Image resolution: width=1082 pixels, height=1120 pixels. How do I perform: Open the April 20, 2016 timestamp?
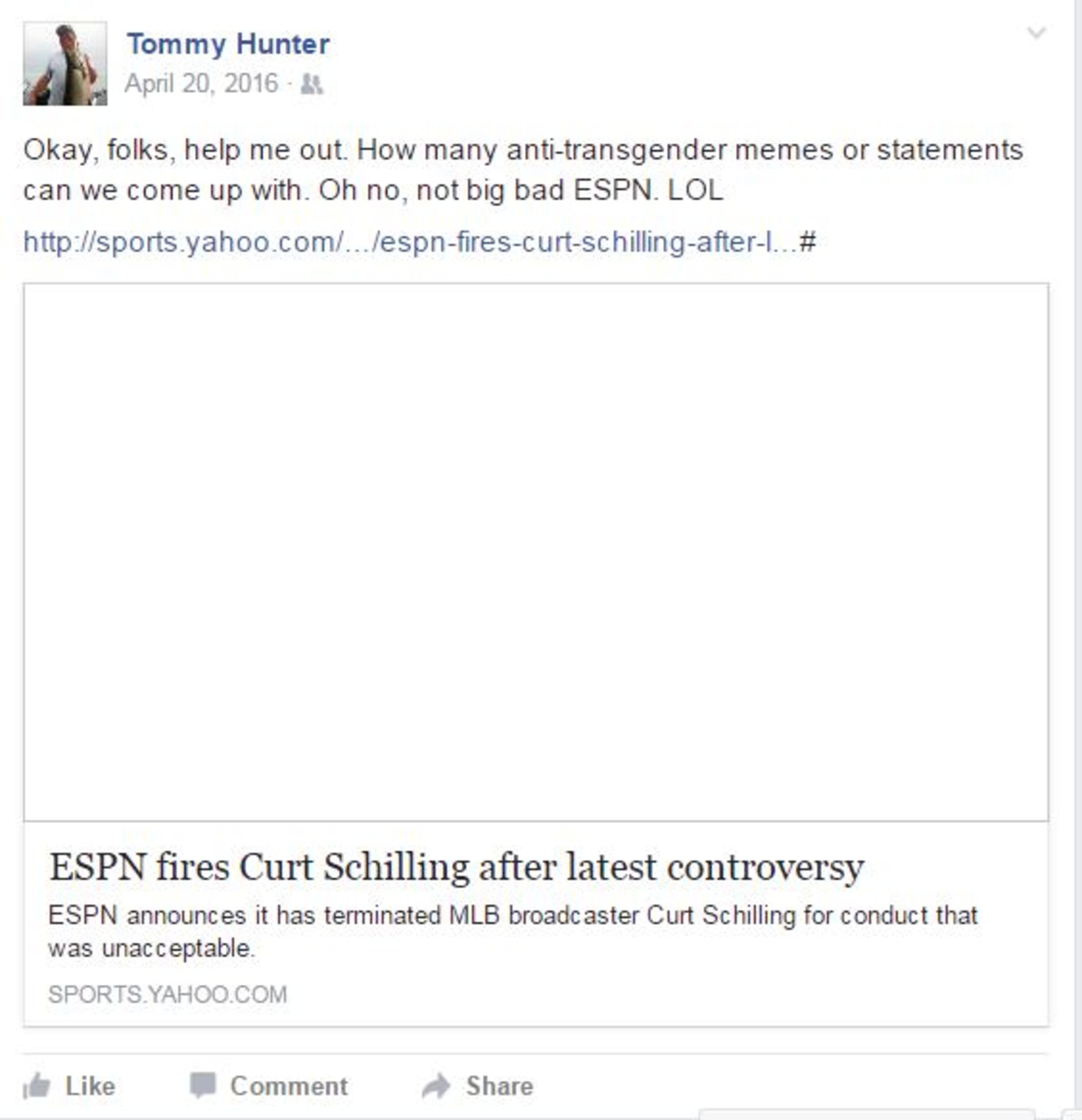point(201,83)
